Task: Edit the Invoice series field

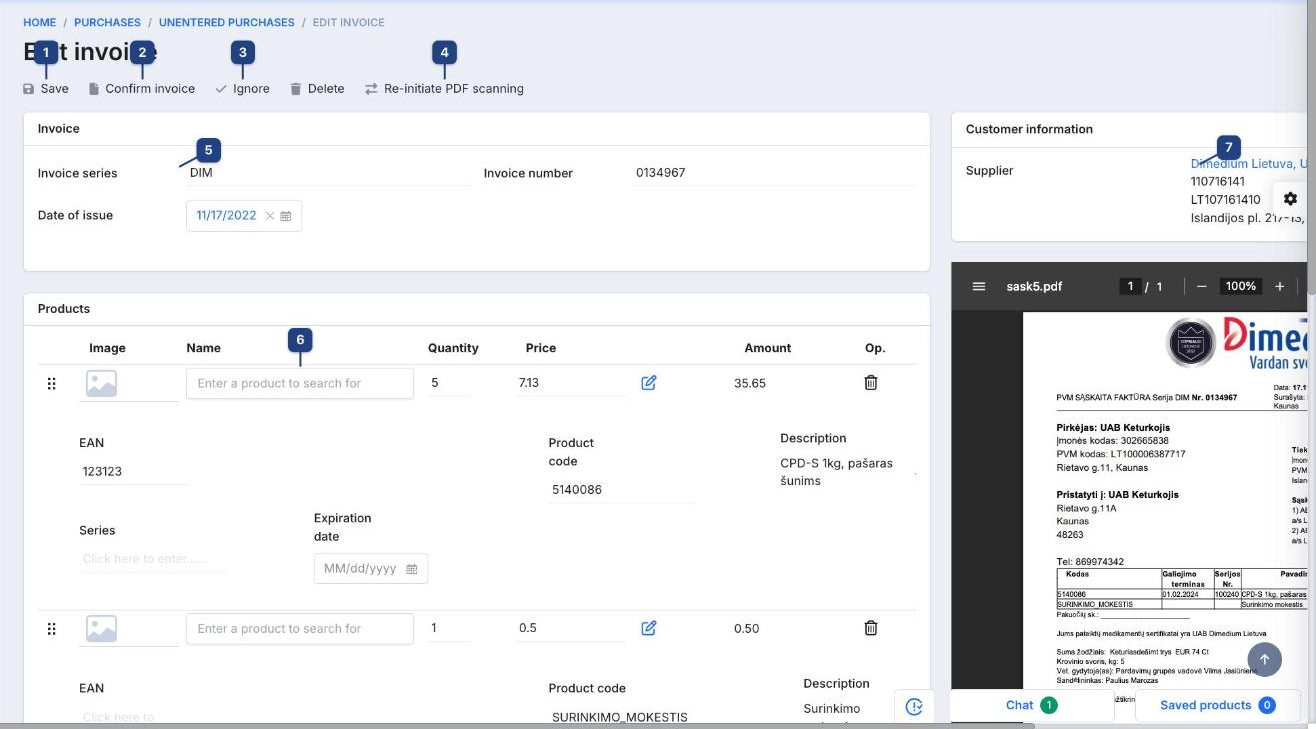Action: (x=327, y=173)
